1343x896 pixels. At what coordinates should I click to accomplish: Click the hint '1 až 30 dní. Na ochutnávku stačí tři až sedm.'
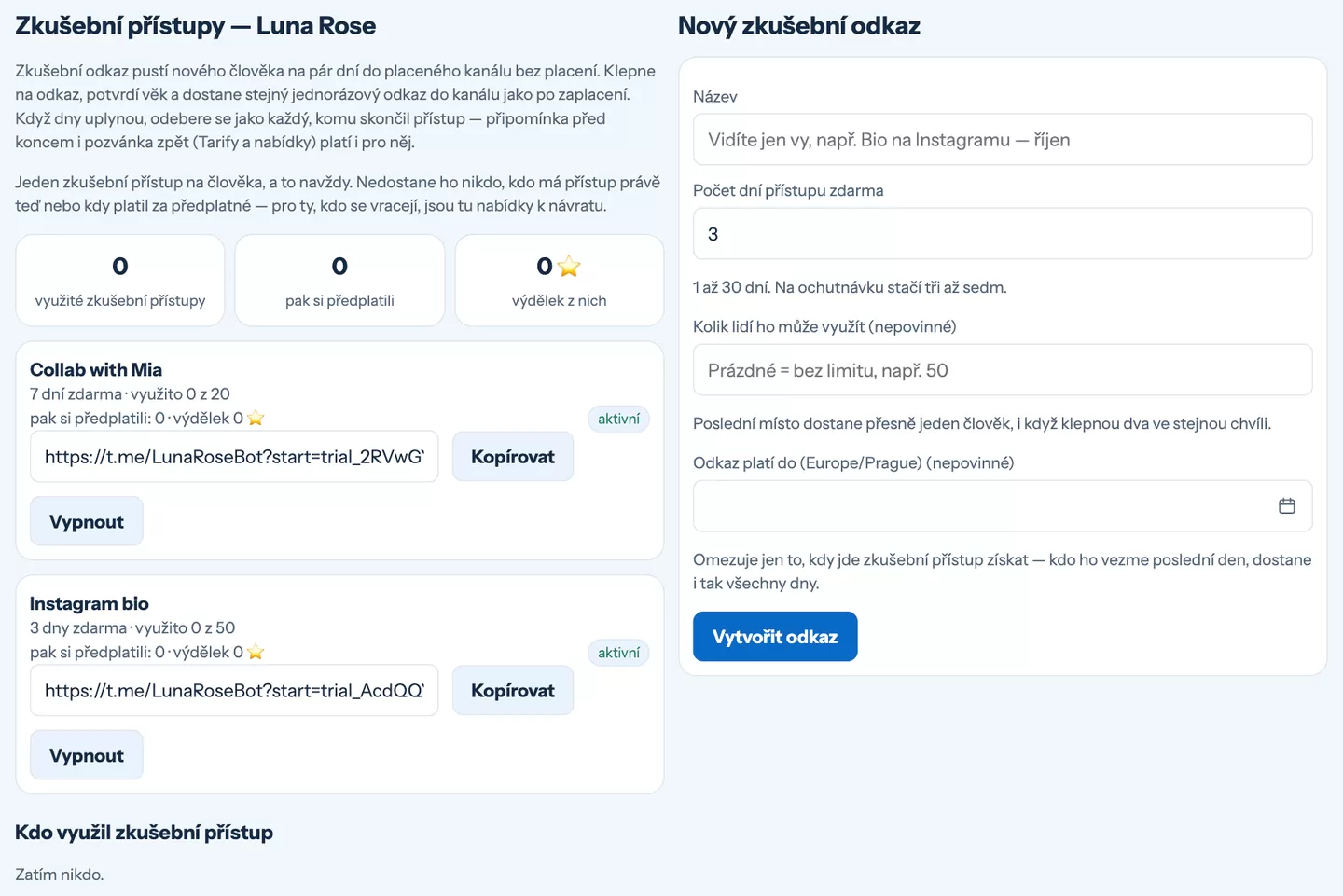coord(850,287)
